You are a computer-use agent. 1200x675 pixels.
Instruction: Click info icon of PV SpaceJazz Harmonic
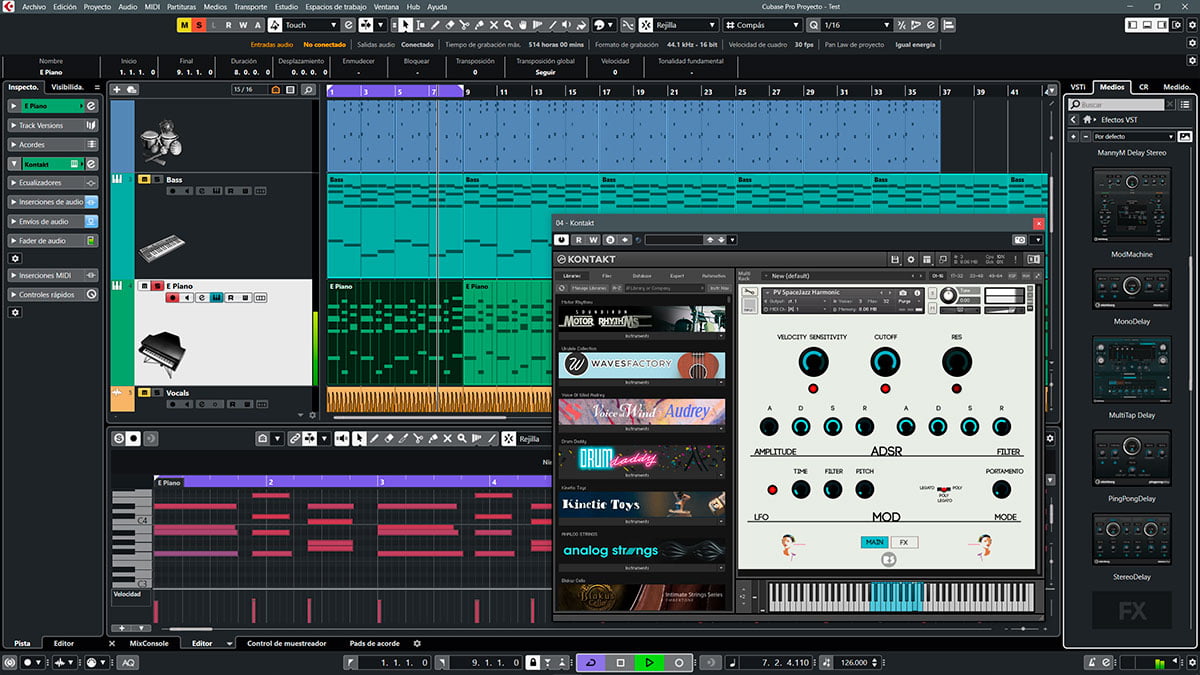tap(917, 292)
